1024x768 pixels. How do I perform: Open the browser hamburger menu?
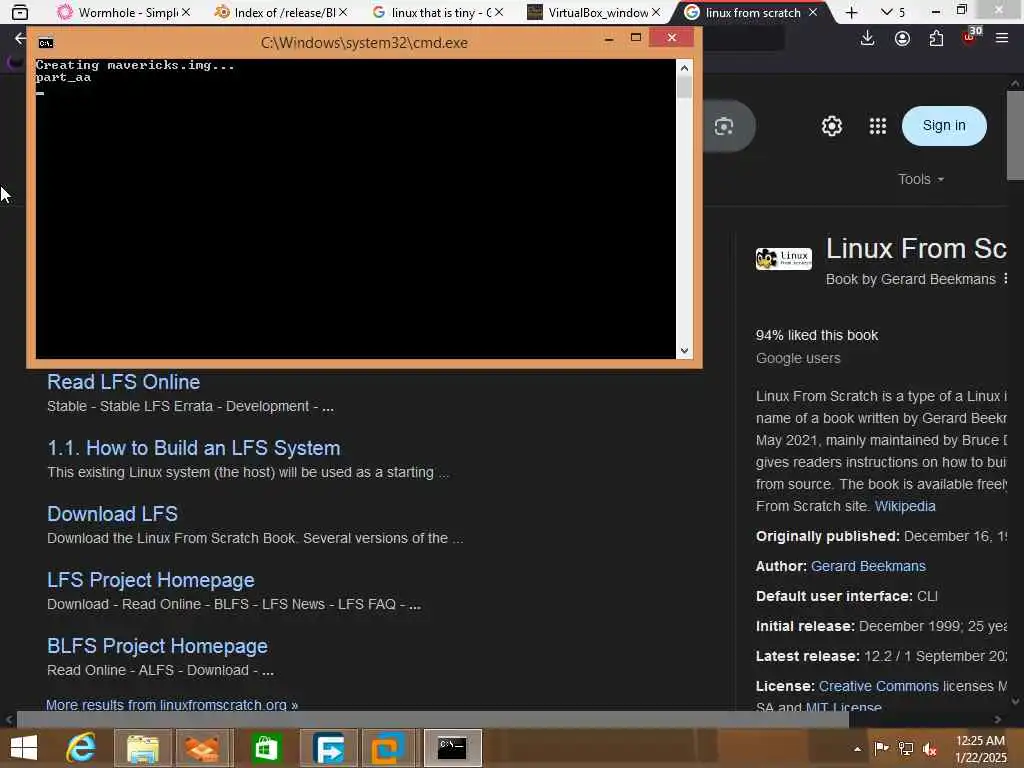1002,39
